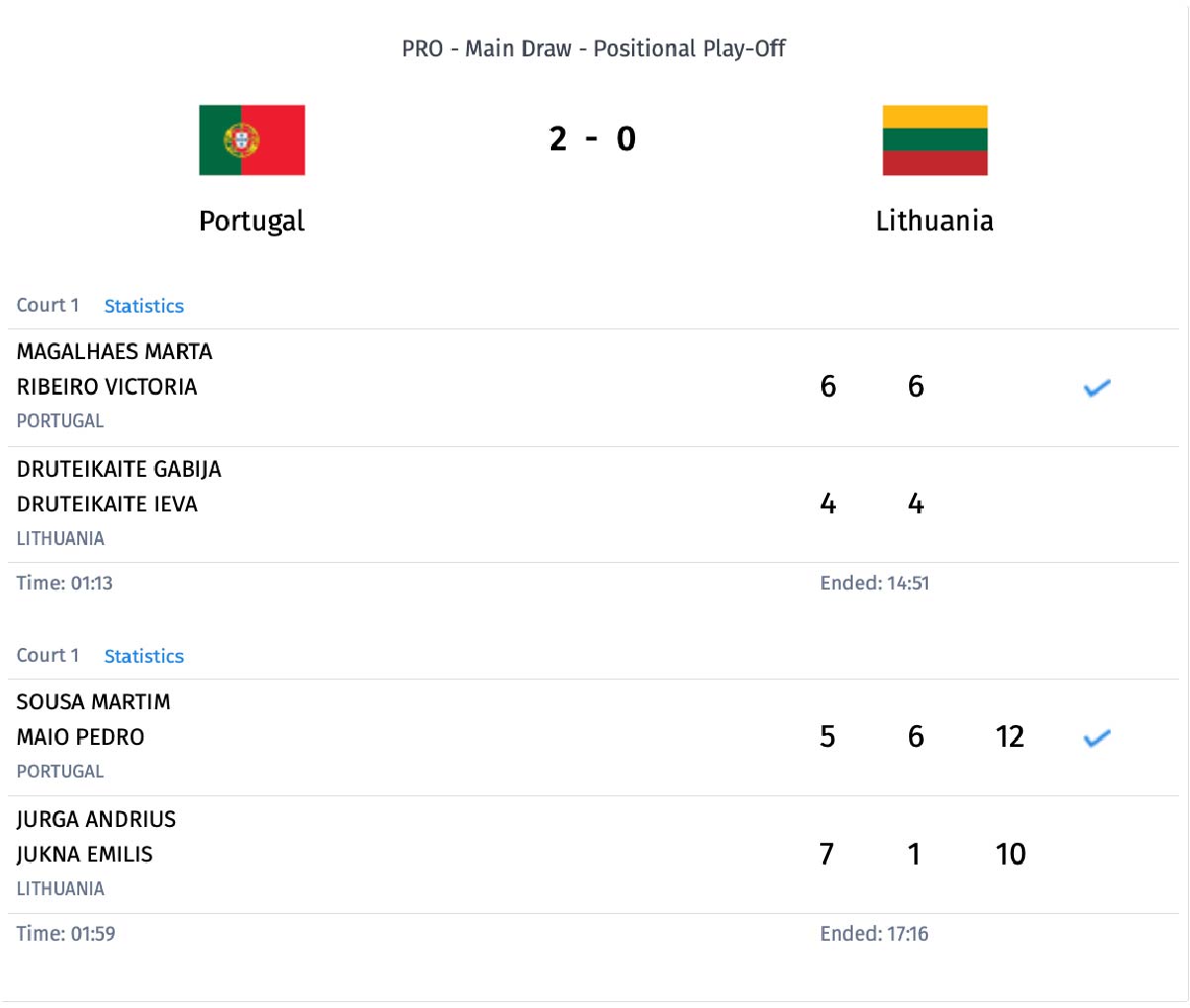Click the winner checkmark for Magalhaes/Ribeiro
The image size is (1190, 1008).
click(x=1097, y=388)
